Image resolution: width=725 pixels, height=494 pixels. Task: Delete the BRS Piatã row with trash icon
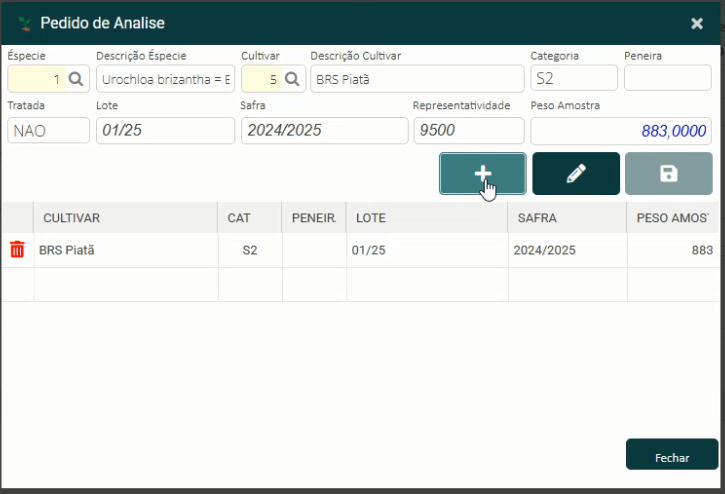[17, 250]
